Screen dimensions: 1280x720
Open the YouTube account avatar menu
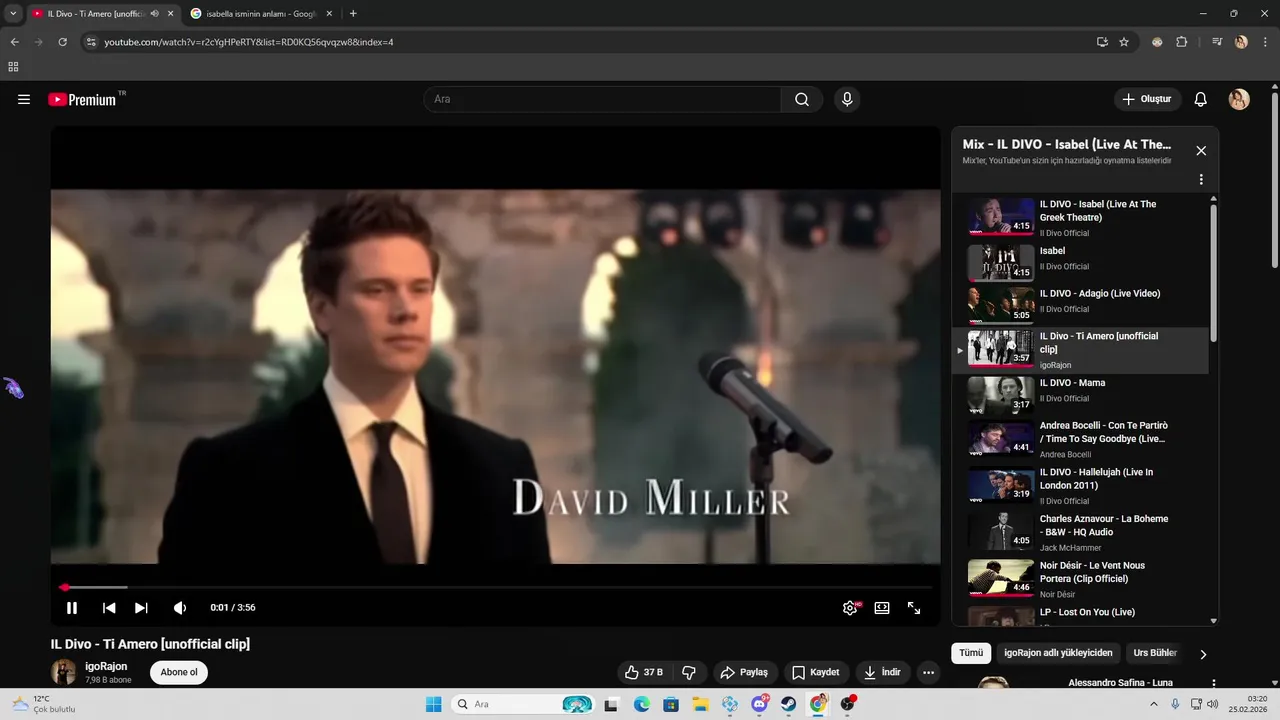pyautogui.click(x=1239, y=99)
